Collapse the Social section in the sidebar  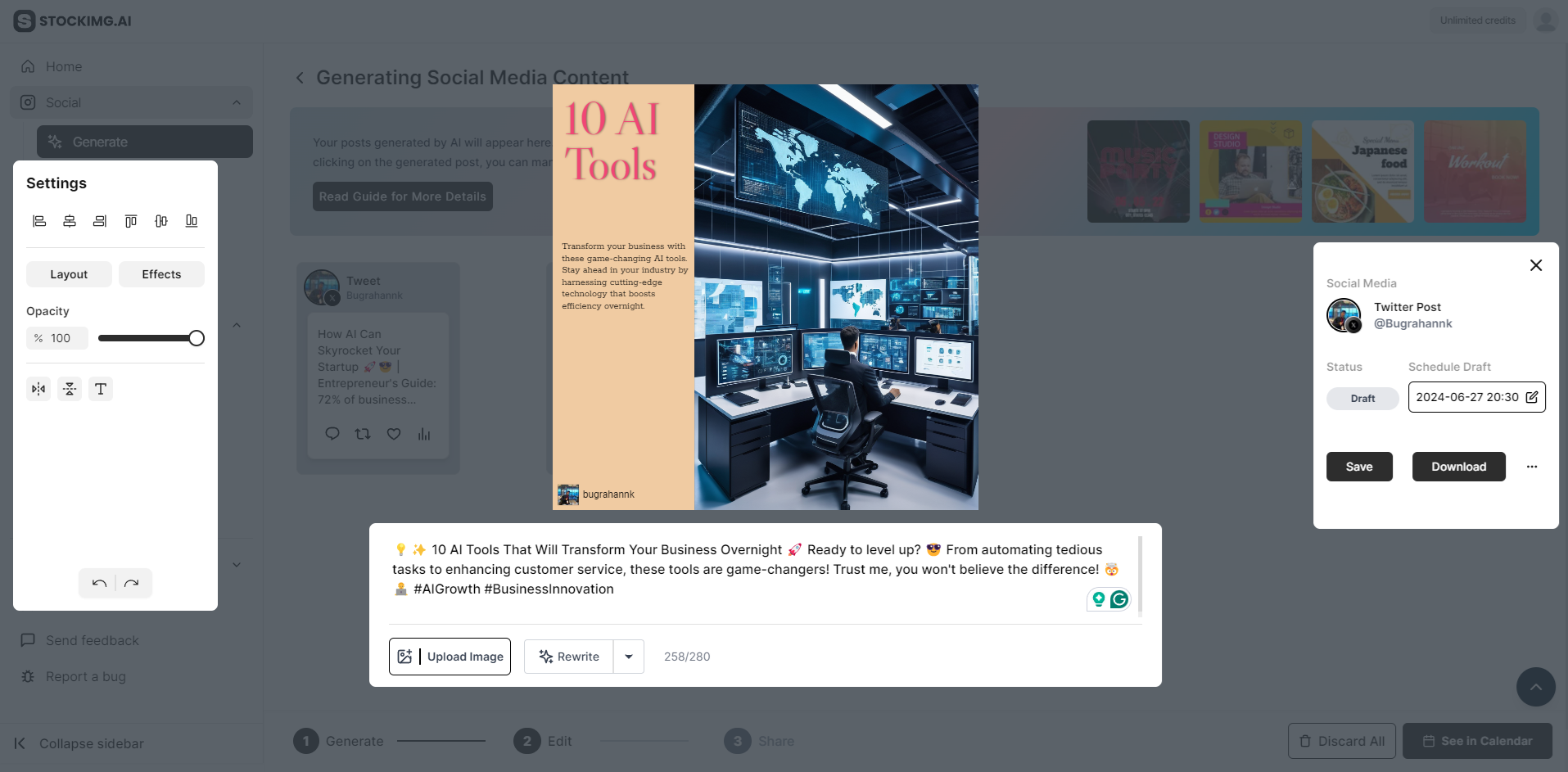pos(237,102)
